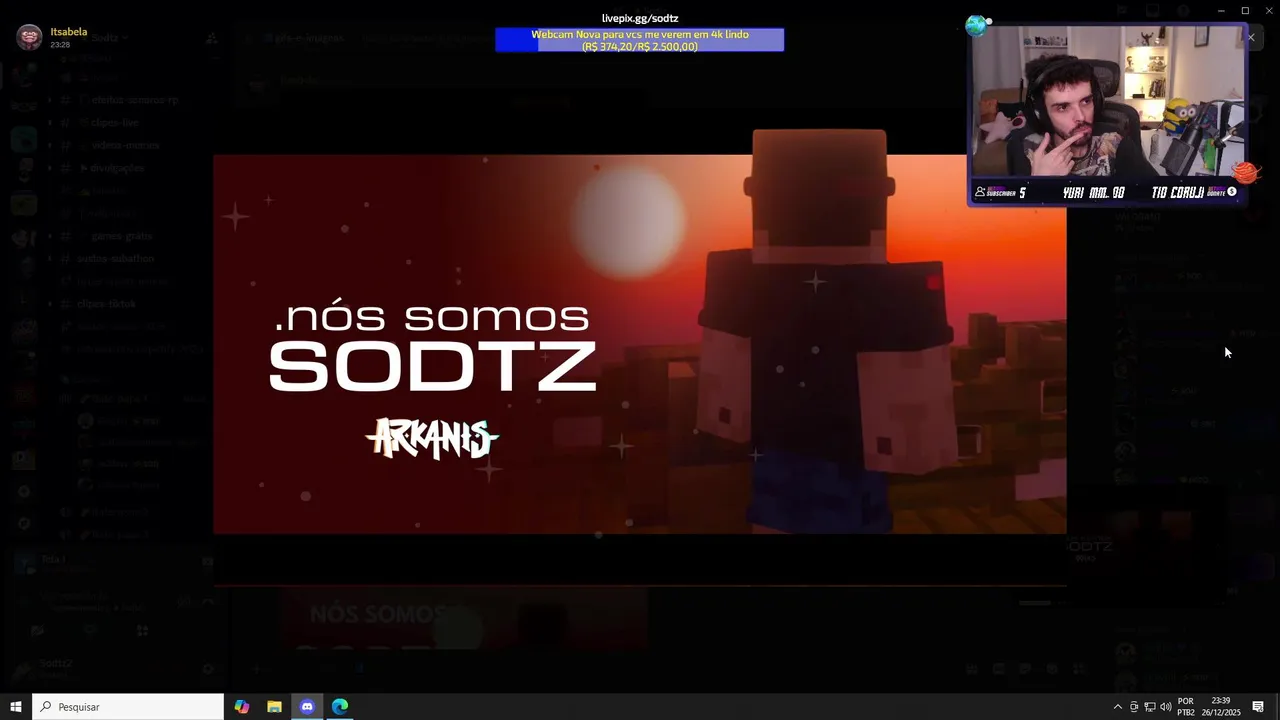Open File Explorer from the taskbar
The image size is (1280, 720).
tap(274, 707)
